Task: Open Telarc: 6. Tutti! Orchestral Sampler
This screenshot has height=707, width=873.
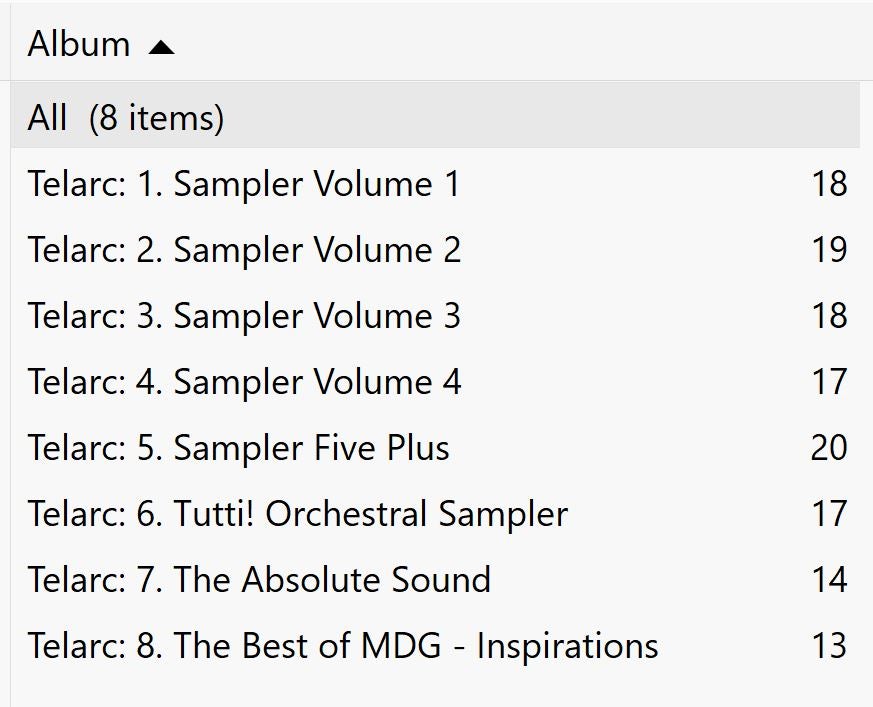Action: click(x=297, y=514)
